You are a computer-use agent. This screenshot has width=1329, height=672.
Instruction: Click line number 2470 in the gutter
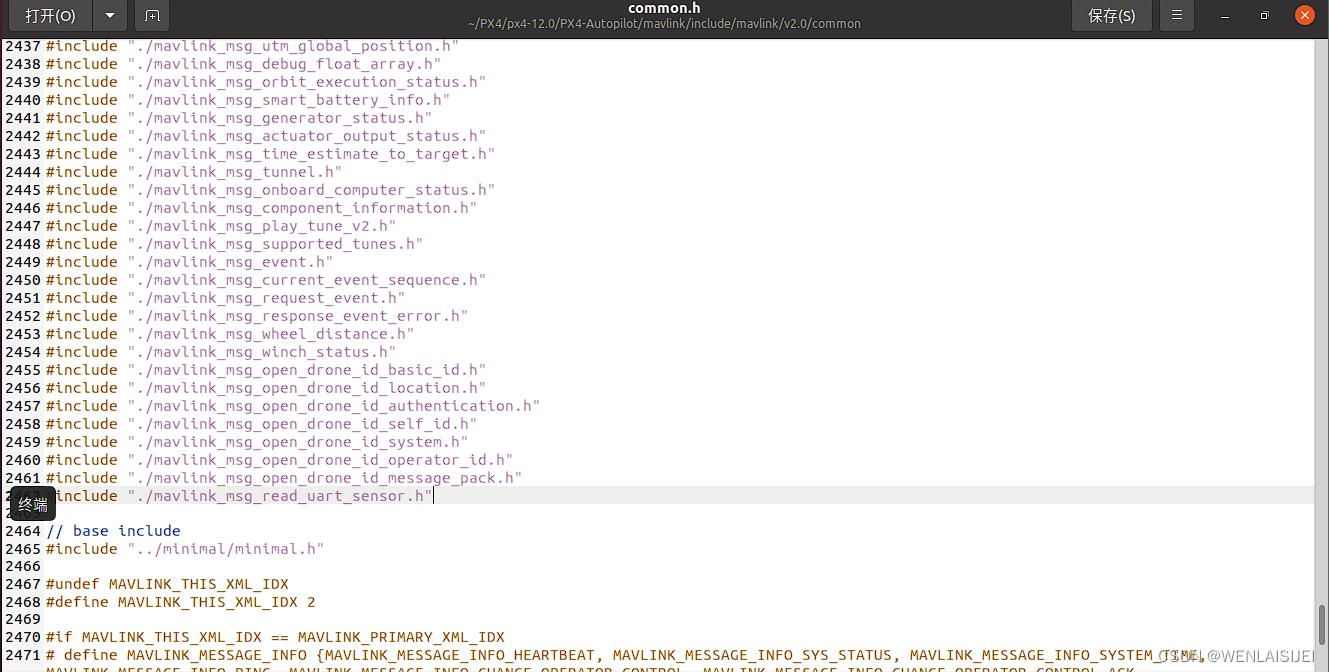tap(23, 637)
